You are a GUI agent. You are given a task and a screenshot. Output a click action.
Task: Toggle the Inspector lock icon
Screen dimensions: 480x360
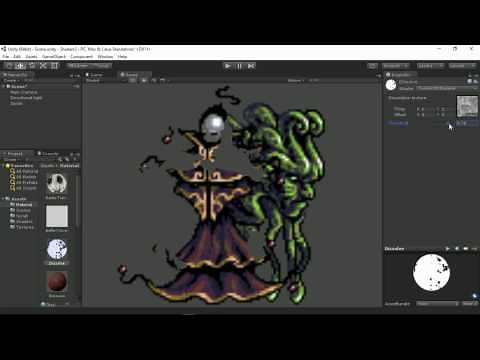click(470, 75)
